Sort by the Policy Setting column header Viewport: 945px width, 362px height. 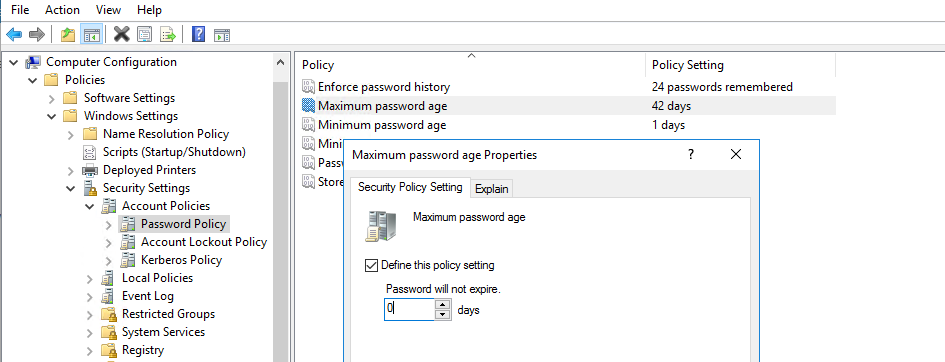coord(741,65)
